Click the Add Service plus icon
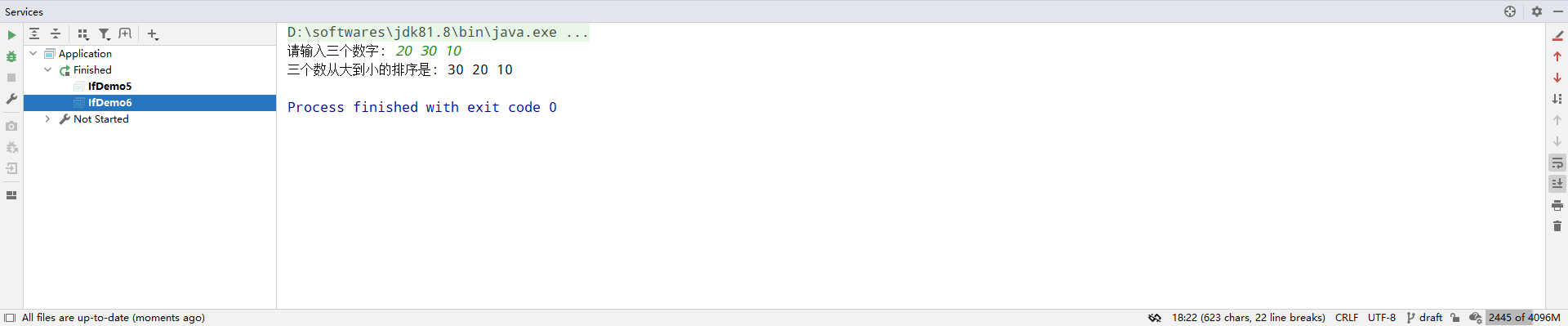The image size is (1568, 326). [x=153, y=33]
